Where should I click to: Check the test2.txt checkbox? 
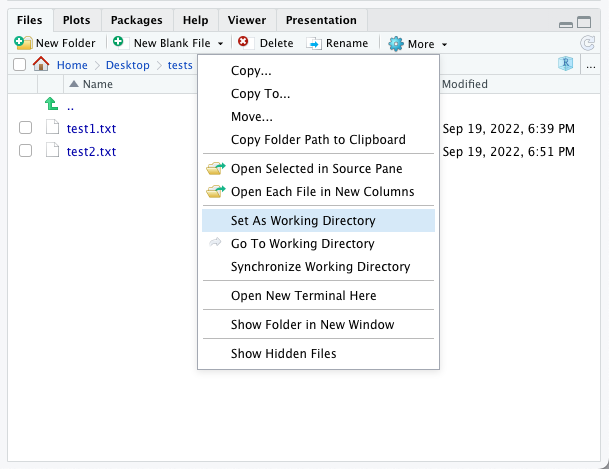coord(26,151)
